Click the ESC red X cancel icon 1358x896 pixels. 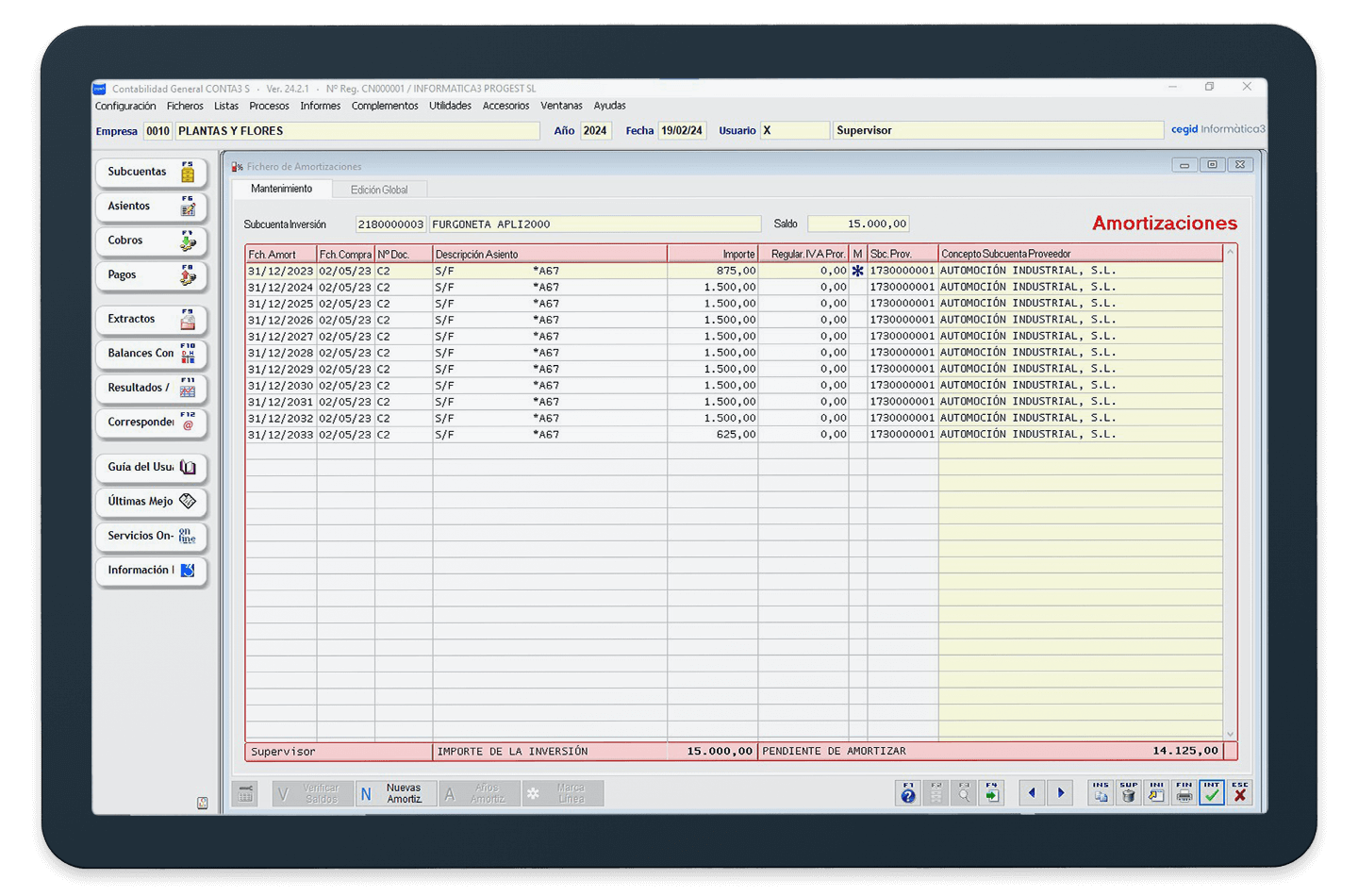[x=1240, y=793]
